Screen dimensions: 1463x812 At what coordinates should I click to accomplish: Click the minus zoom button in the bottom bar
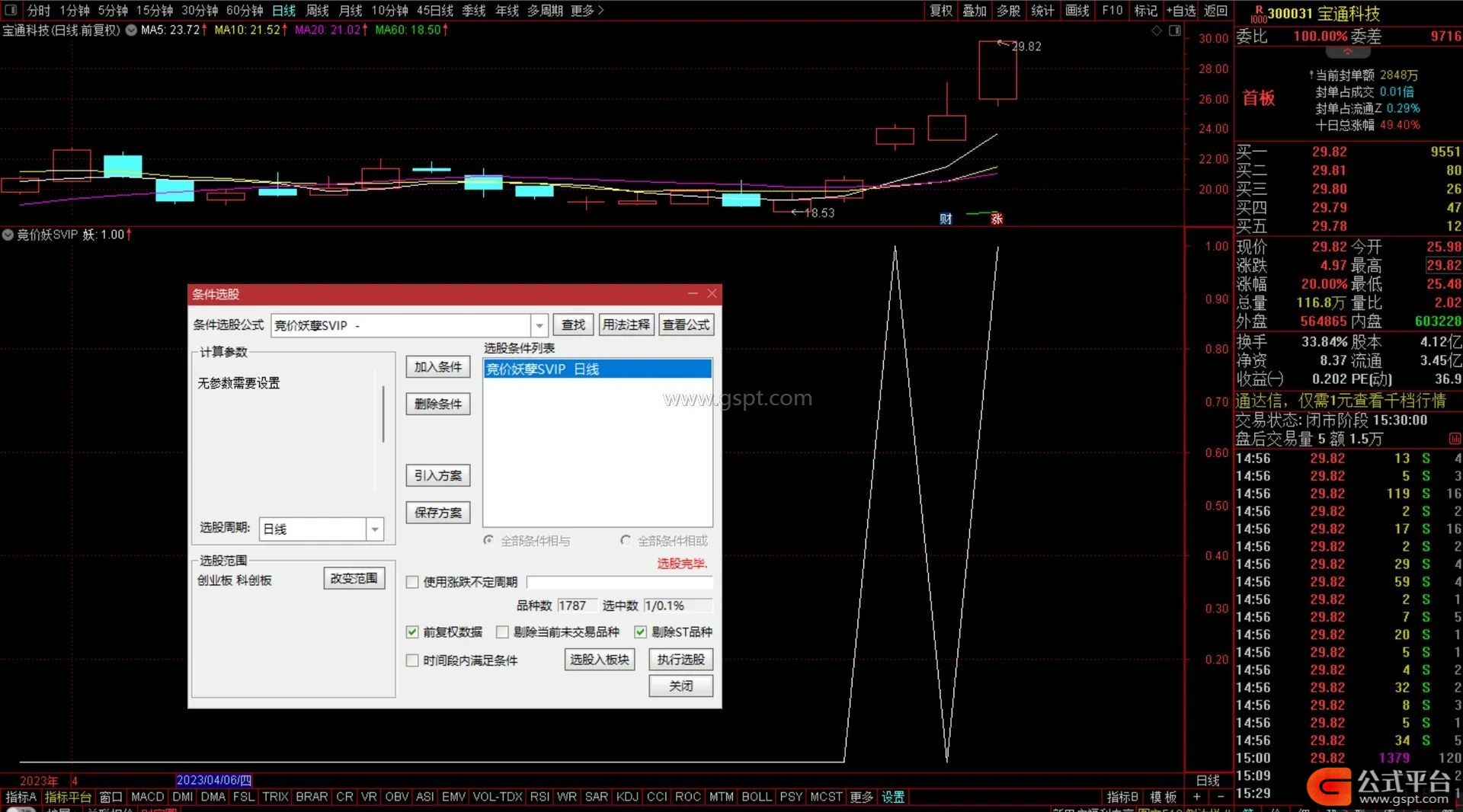tap(1221, 797)
